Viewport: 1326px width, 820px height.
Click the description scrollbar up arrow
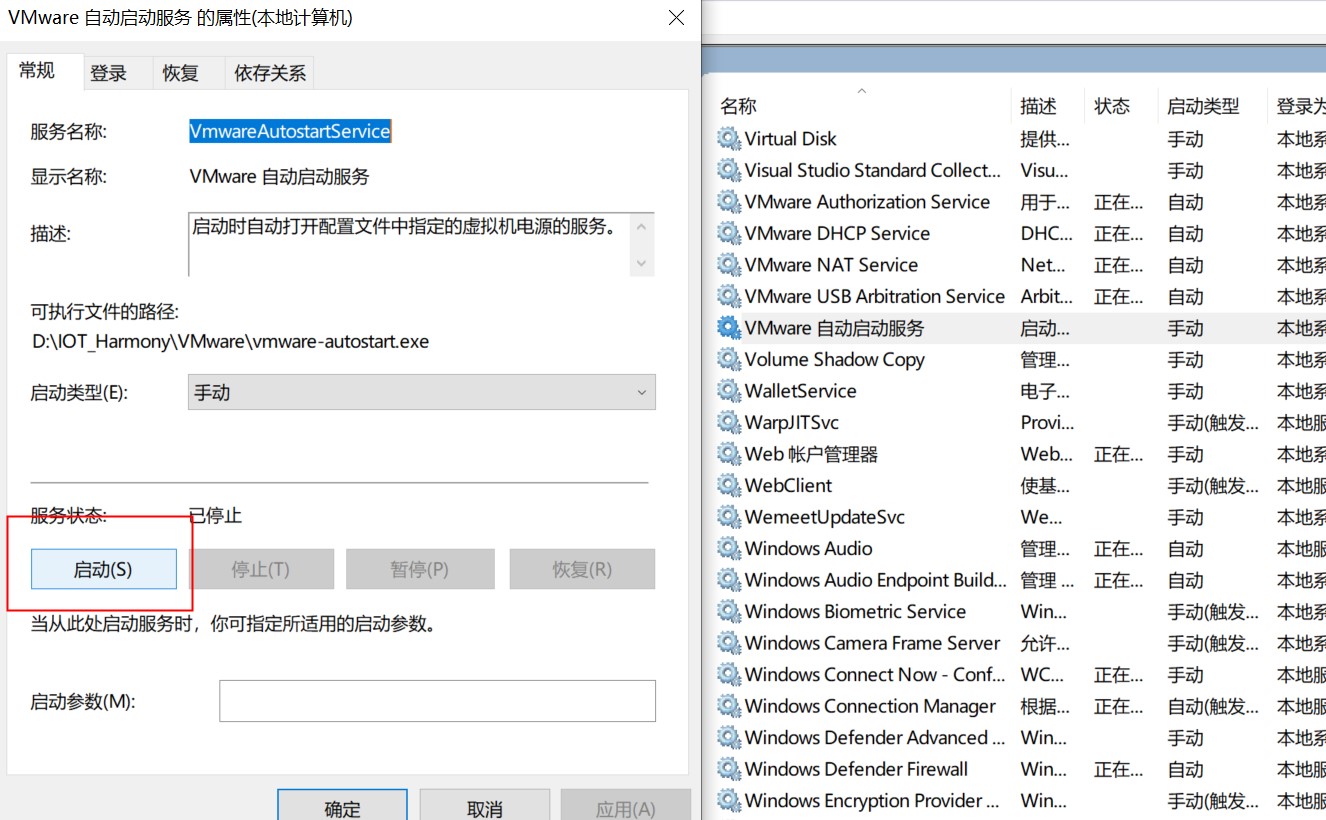click(x=642, y=226)
